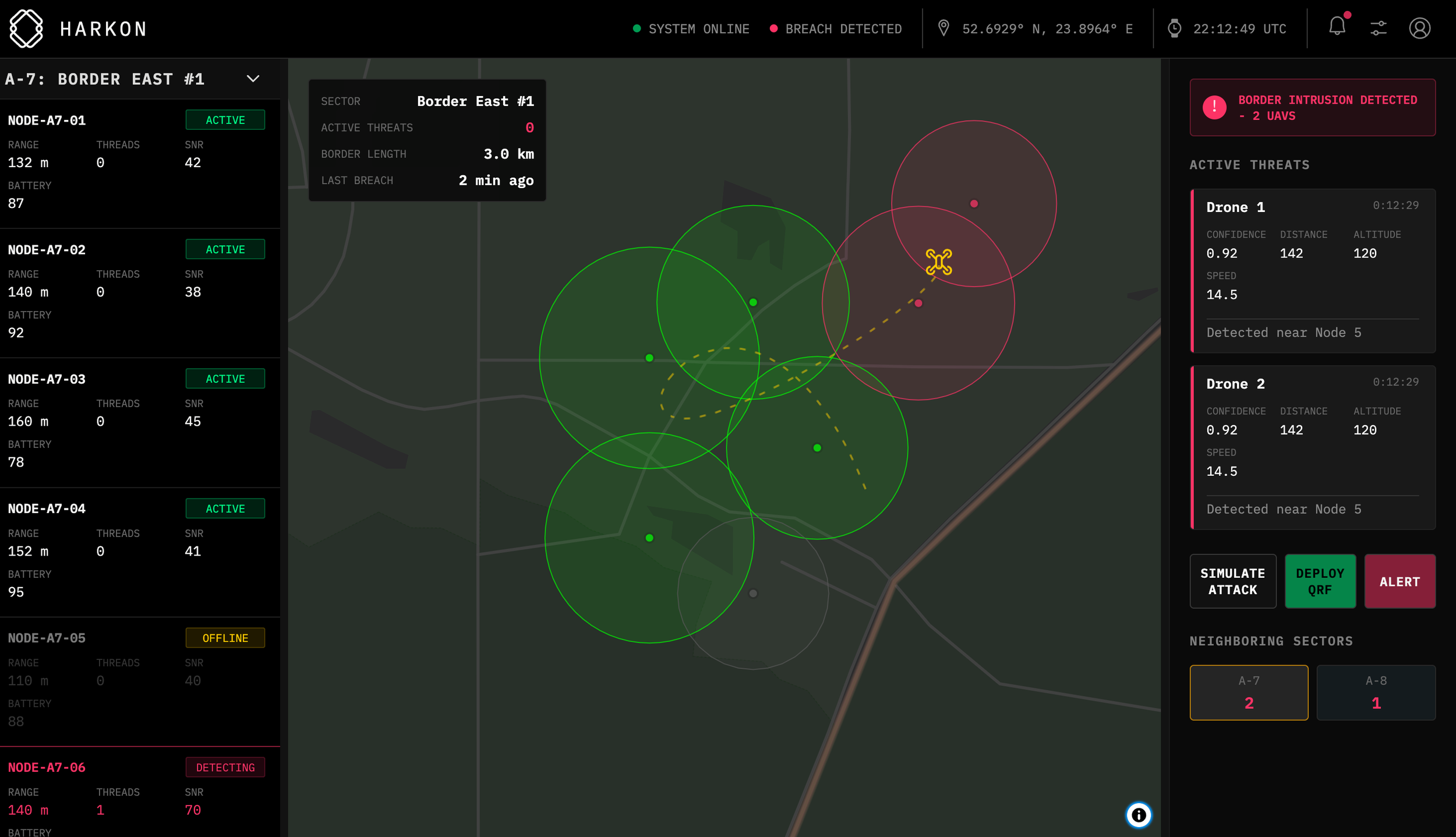Click the clock icon beside UTC time
The image size is (1456, 837).
(x=1174, y=28)
